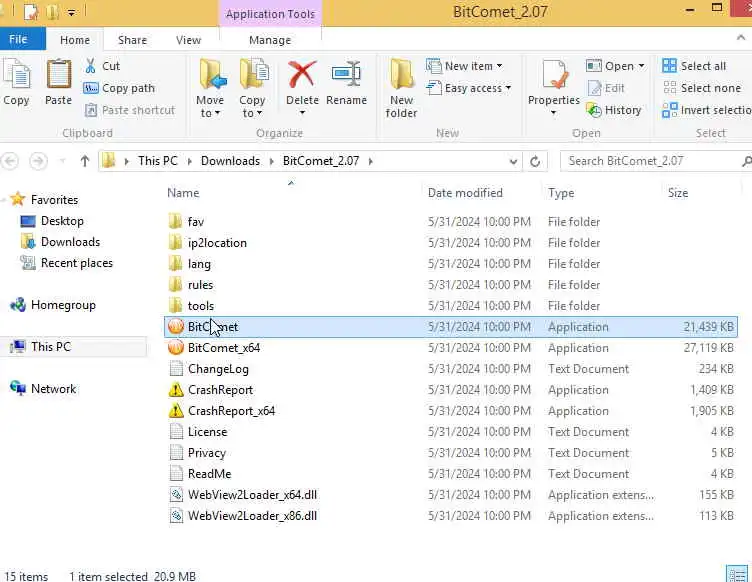Delete the selected file with red X
Image resolution: width=752 pixels, height=582 pixels.
[x=302, y=87]
